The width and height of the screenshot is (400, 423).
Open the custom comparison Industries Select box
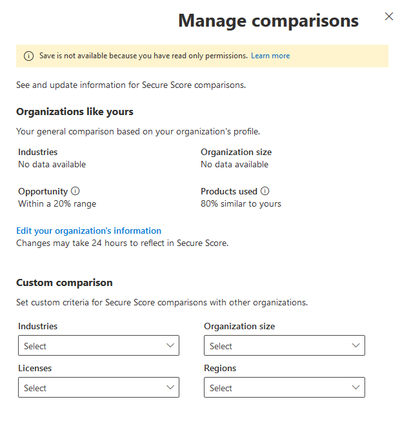click(x=99, y=345)
